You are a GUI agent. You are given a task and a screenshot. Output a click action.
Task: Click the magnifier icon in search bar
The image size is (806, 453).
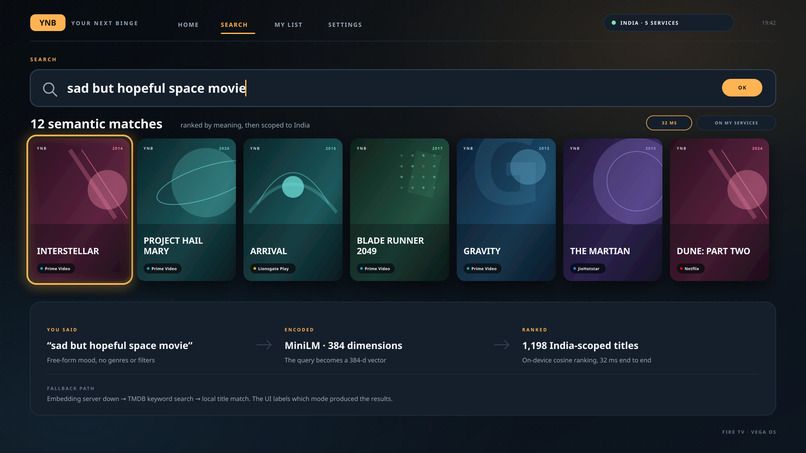coord(50,89)
